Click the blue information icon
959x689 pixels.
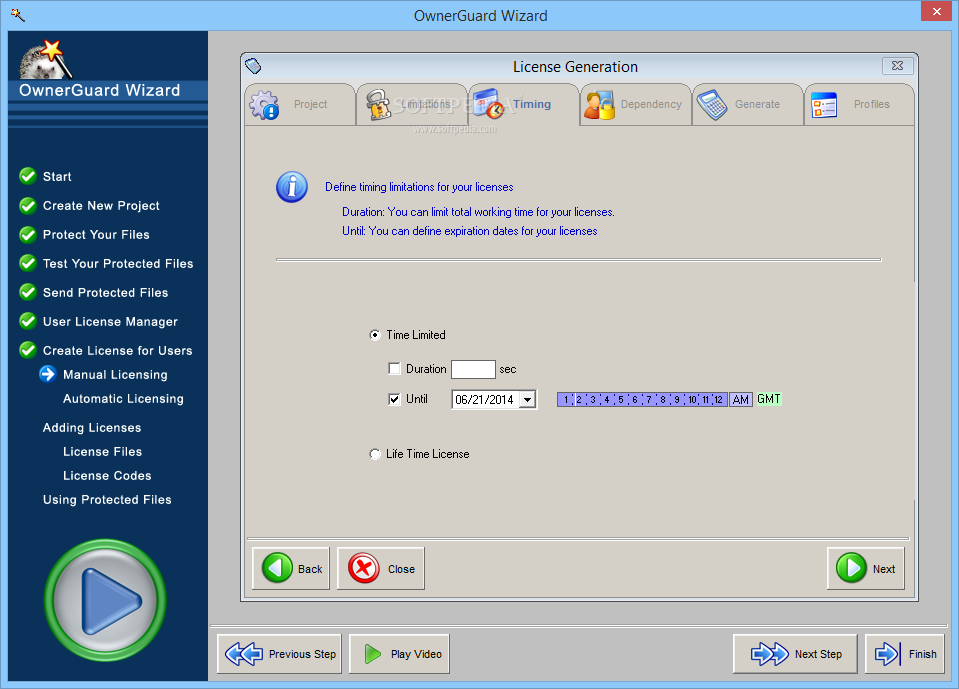[x=292, y=187]
